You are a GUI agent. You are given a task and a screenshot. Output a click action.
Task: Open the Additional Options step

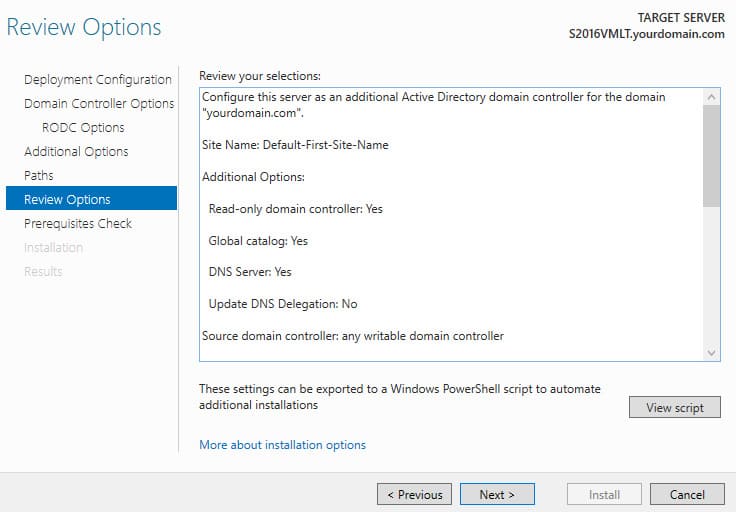(x=76, y=152)
